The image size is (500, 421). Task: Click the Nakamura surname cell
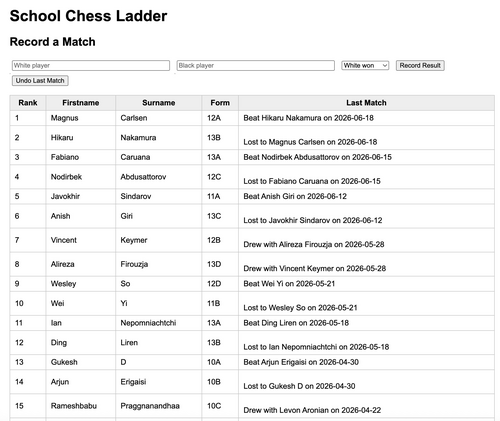159,138
